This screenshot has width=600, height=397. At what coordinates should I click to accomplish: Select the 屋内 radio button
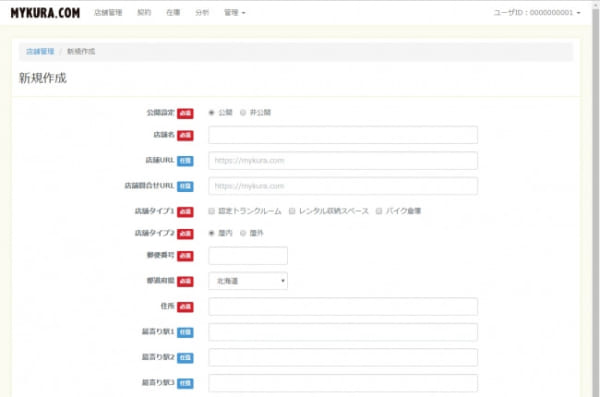[x=211, y=233]
